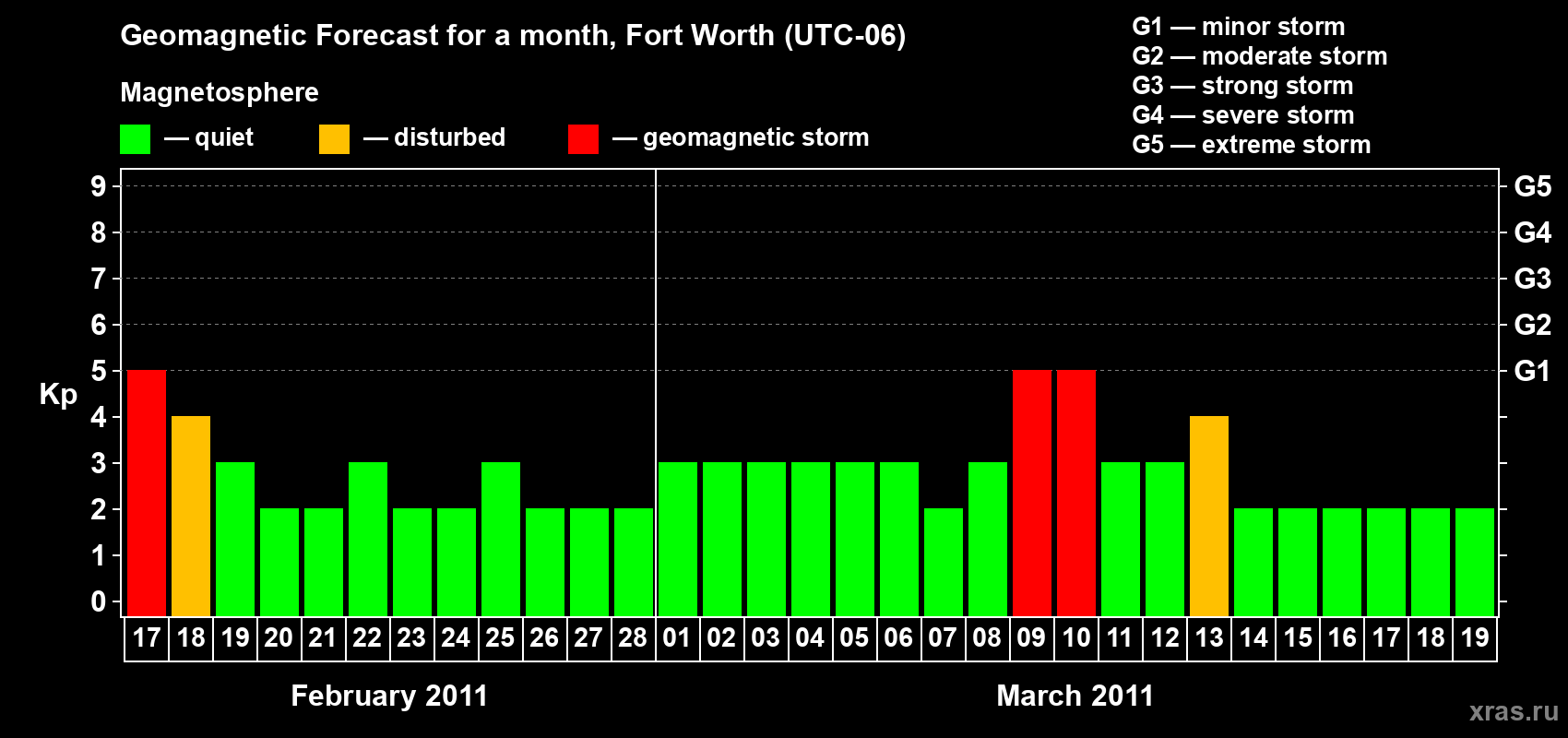Viewport: 1568px width, 738px height.
Task: Click the G2 right axis label
Action: [1533, 325]
